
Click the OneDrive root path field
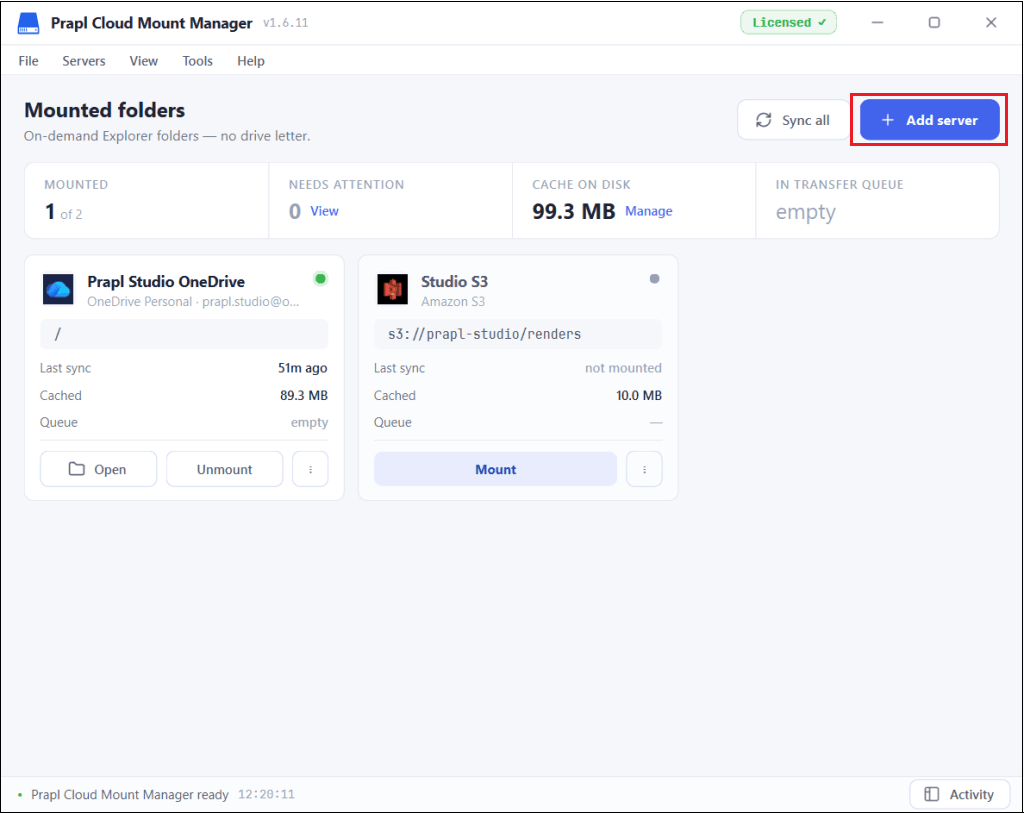click(184, 334)
